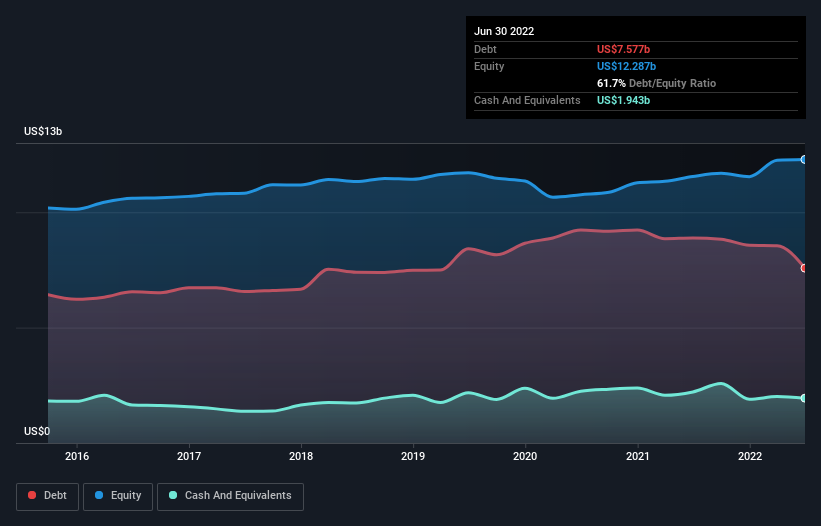821x526 pixels.
Task: Select the 2017 x-axis label
Action: click(189, 456)
